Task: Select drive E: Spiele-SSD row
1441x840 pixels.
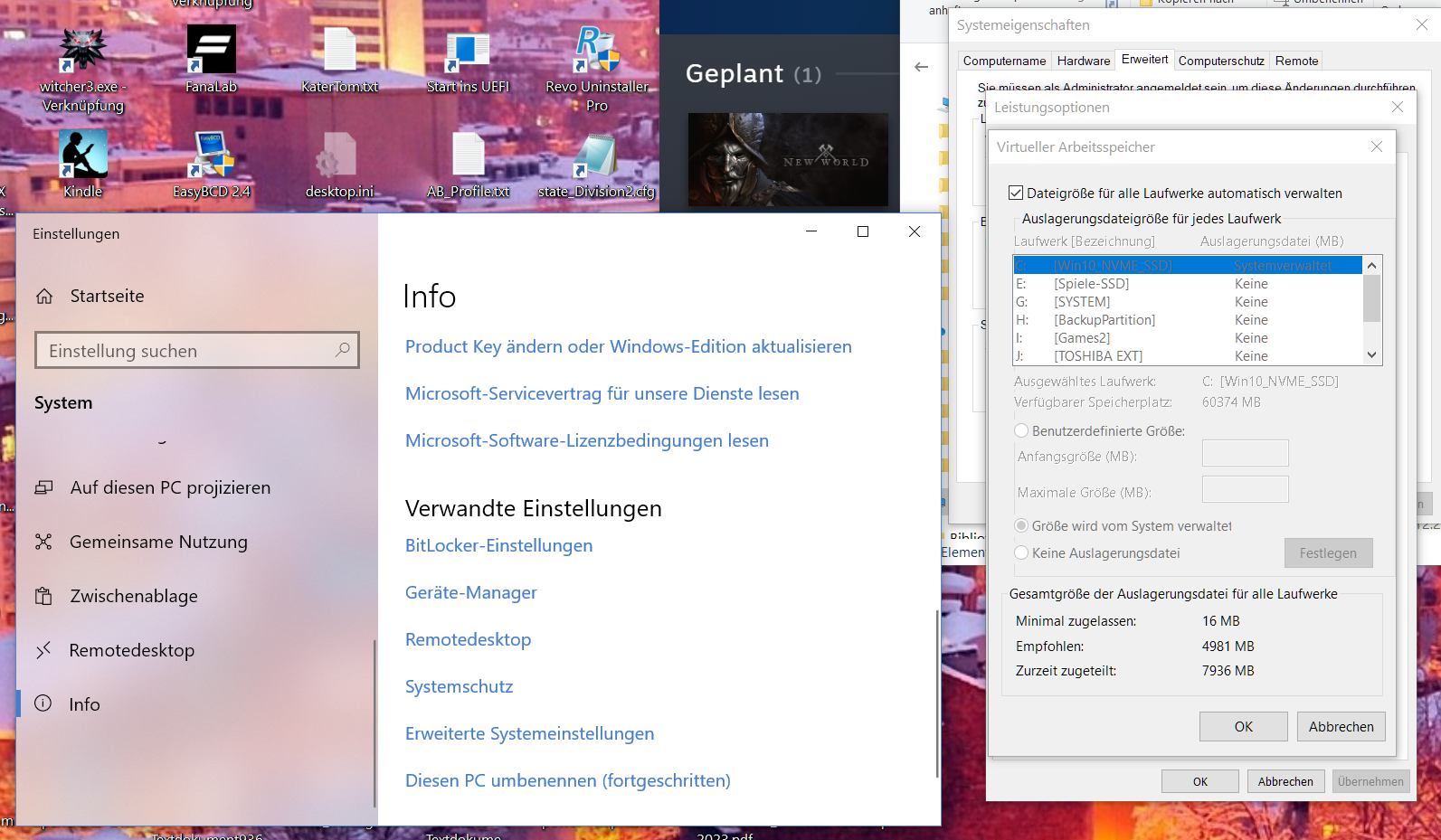Action: pos(1188,283)
